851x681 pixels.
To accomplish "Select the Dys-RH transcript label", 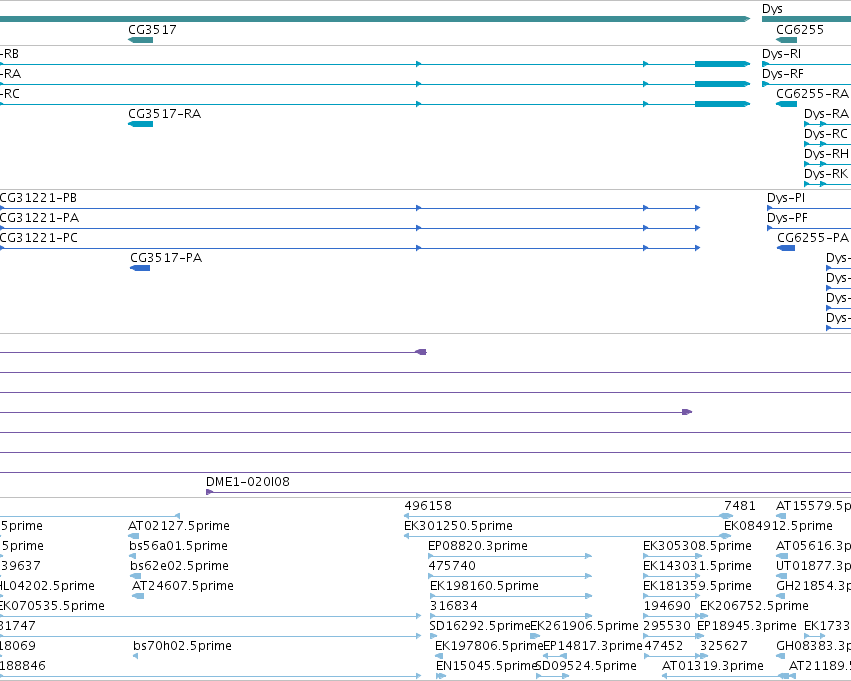I will click(826, 154).
